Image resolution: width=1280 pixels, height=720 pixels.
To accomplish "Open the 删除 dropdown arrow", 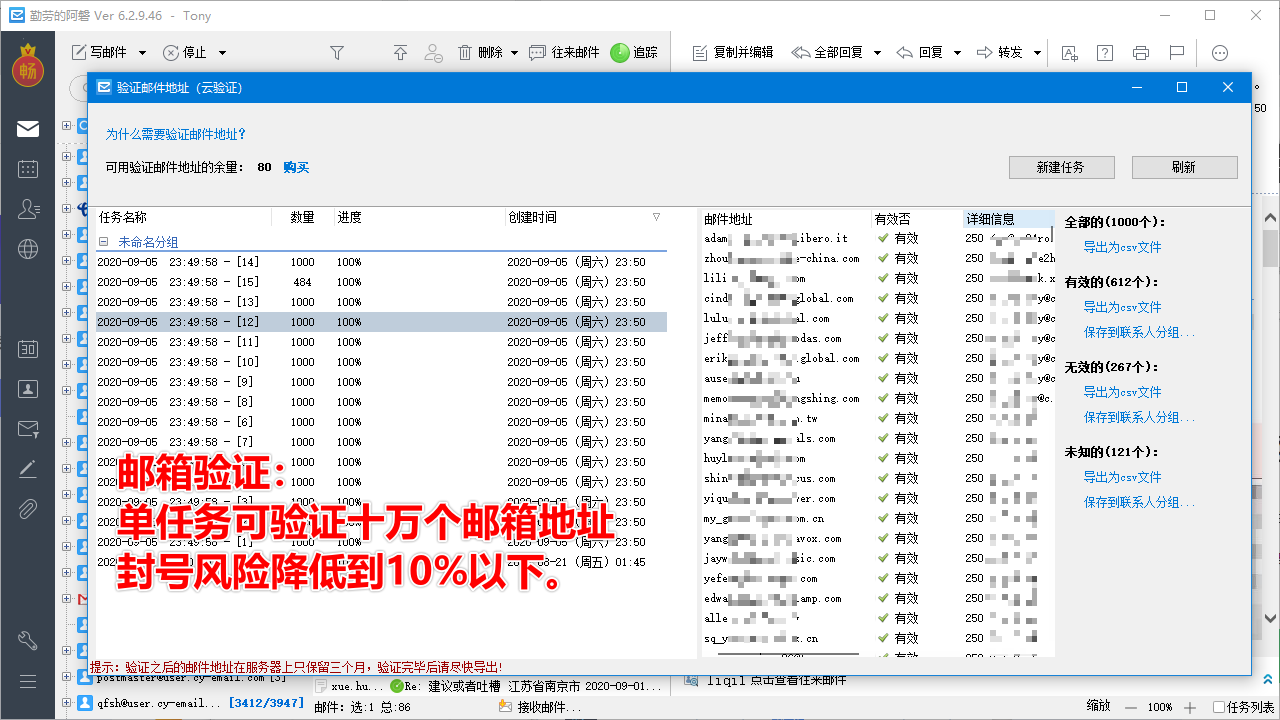I will pos(512,53).
